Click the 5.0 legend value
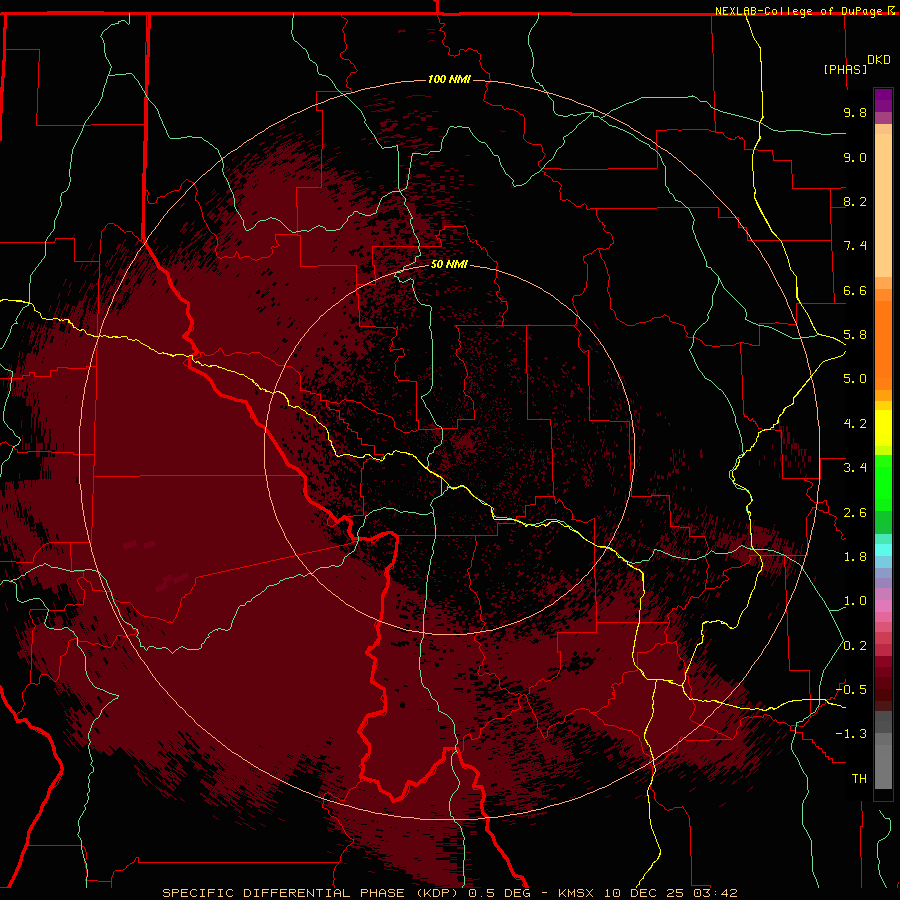The width and height of the screenshot is (900, 900). [855, 379]
